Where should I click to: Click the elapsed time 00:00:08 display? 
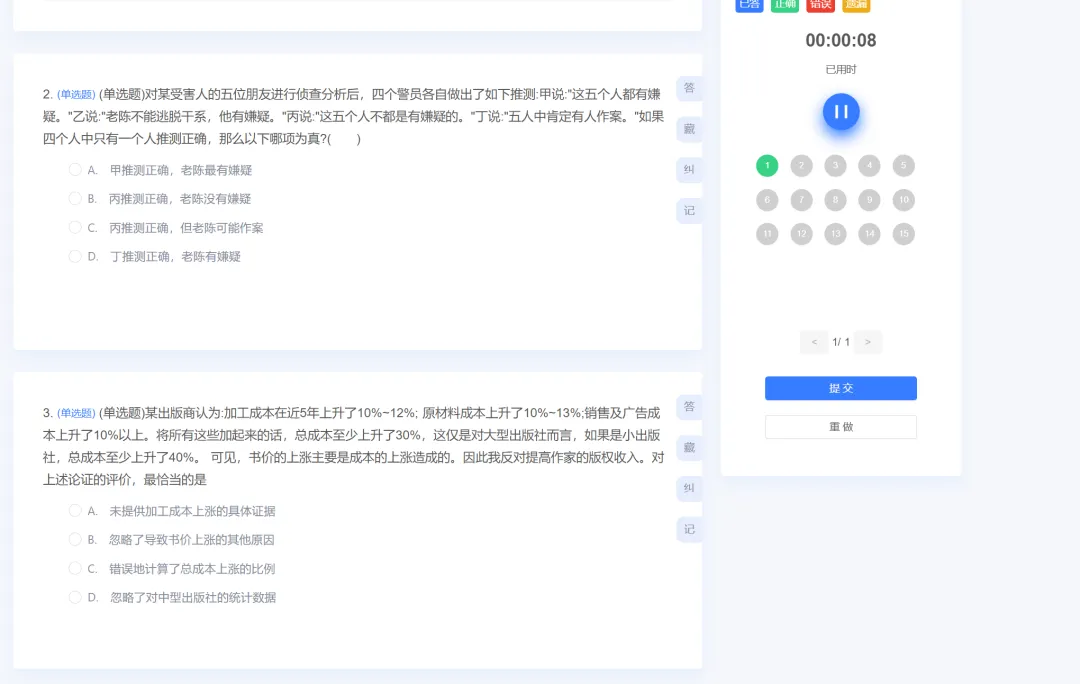coord(841,41)
